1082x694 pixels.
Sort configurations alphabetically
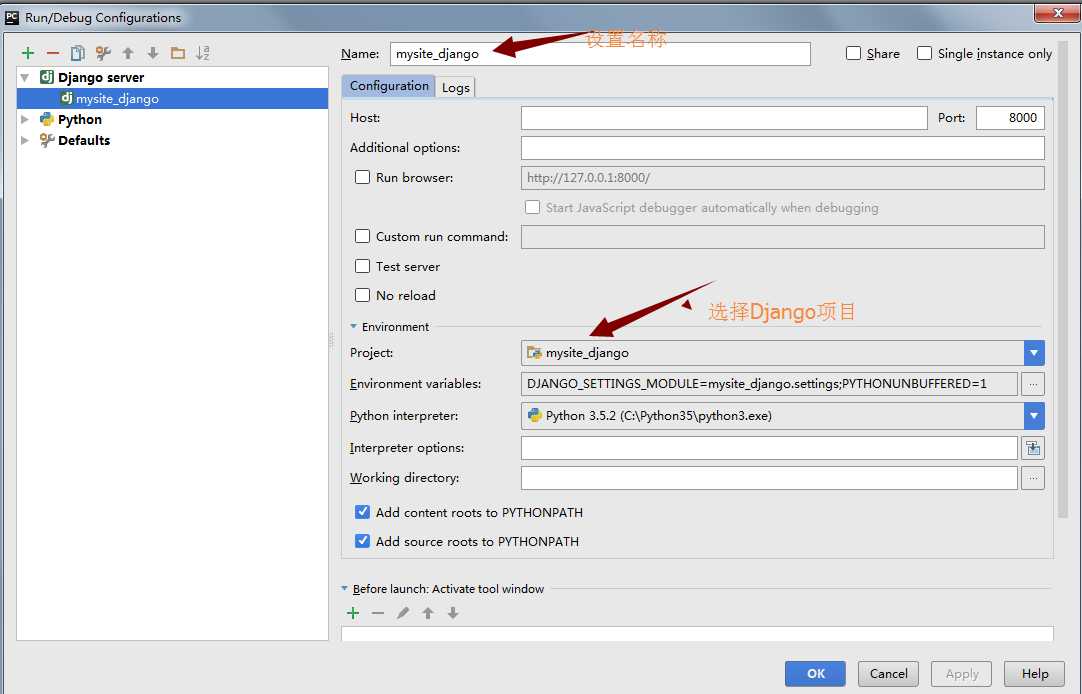point(203,53)
